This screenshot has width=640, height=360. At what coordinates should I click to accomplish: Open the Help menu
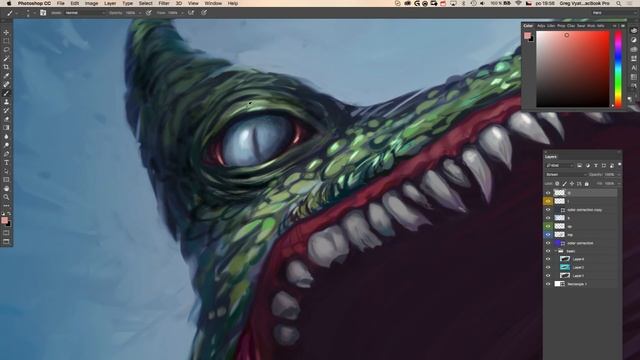pos(233,3)
